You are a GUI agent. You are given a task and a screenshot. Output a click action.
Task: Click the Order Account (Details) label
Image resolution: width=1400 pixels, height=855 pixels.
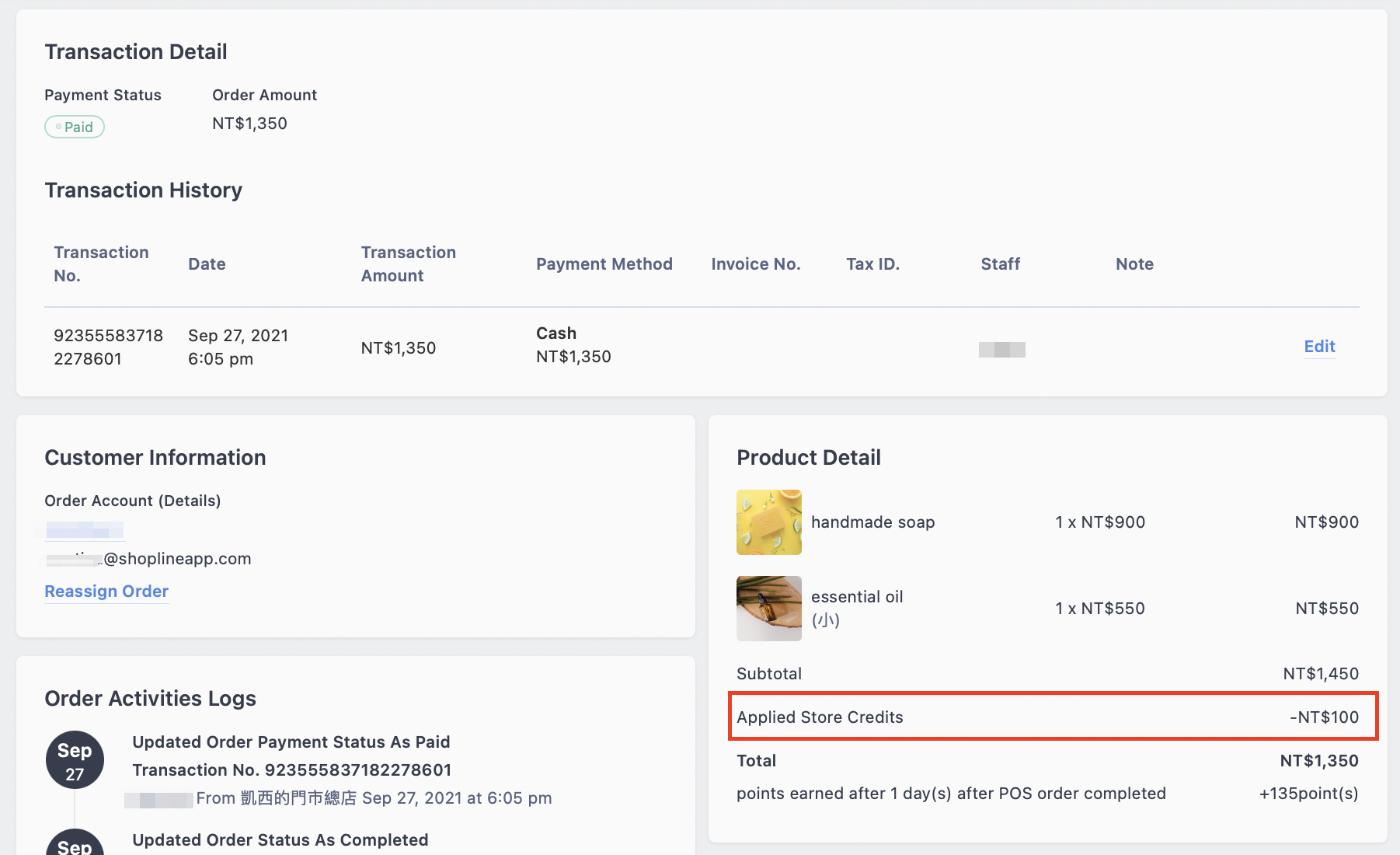pos(133,501)
